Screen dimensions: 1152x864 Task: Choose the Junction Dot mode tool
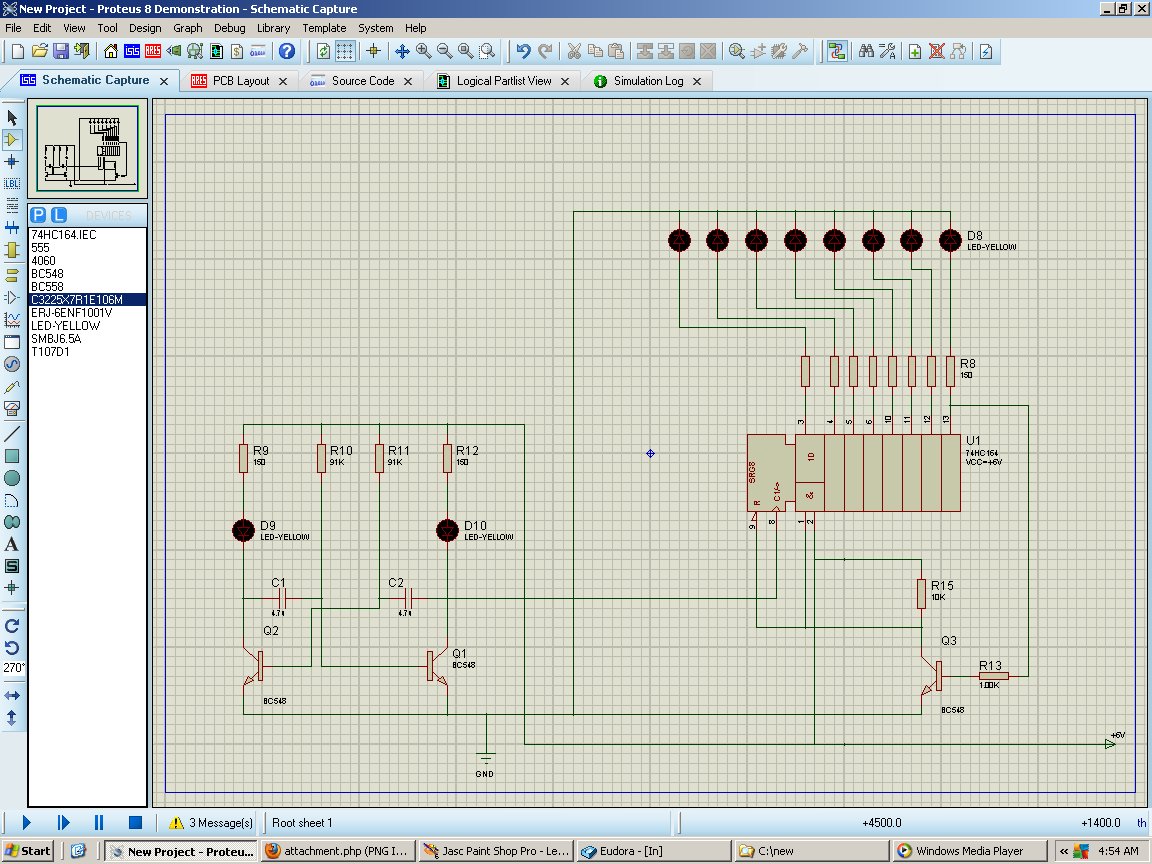pyautogui.click(x=12, y=162)
